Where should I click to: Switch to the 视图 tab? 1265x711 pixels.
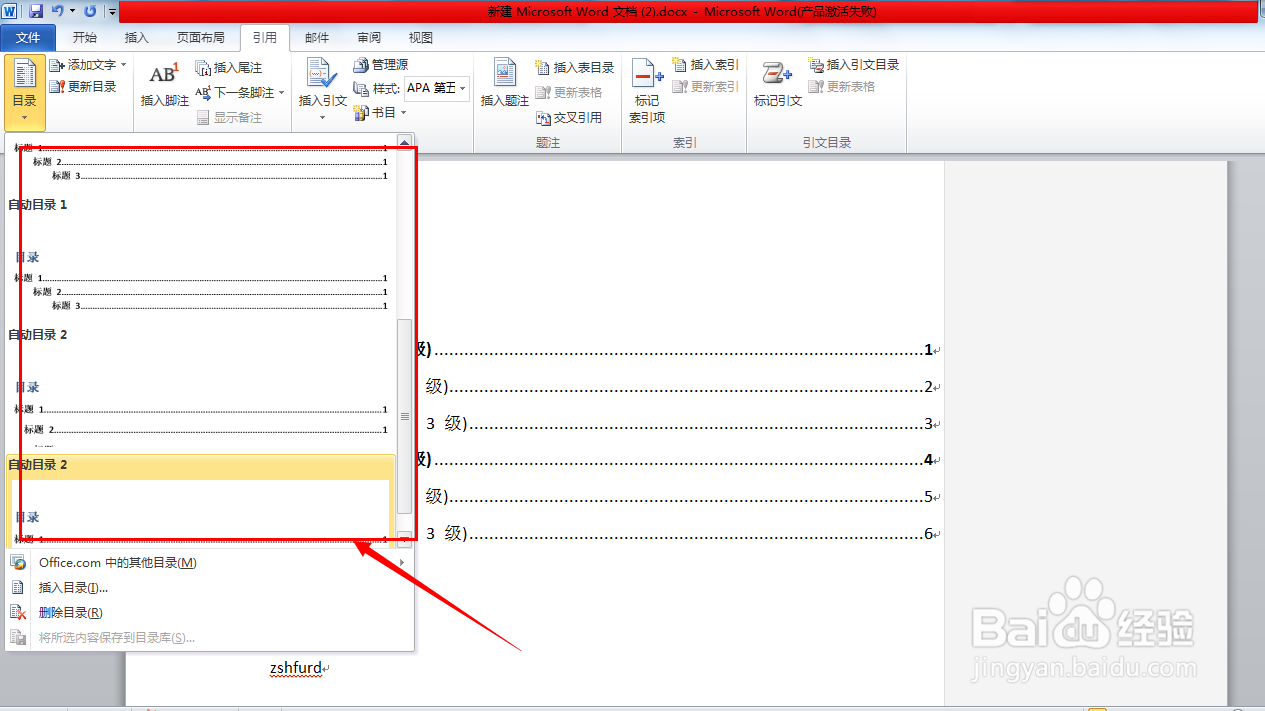(421, 38)
